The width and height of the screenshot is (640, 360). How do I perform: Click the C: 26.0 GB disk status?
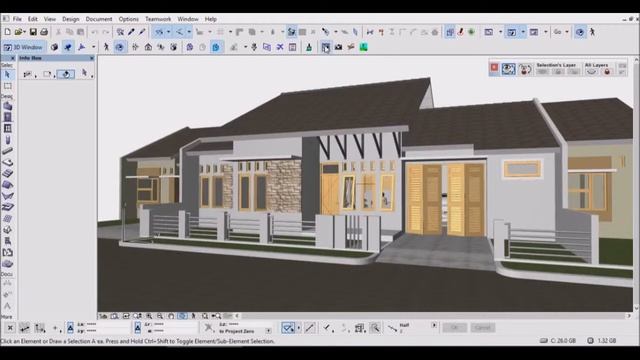558,340
